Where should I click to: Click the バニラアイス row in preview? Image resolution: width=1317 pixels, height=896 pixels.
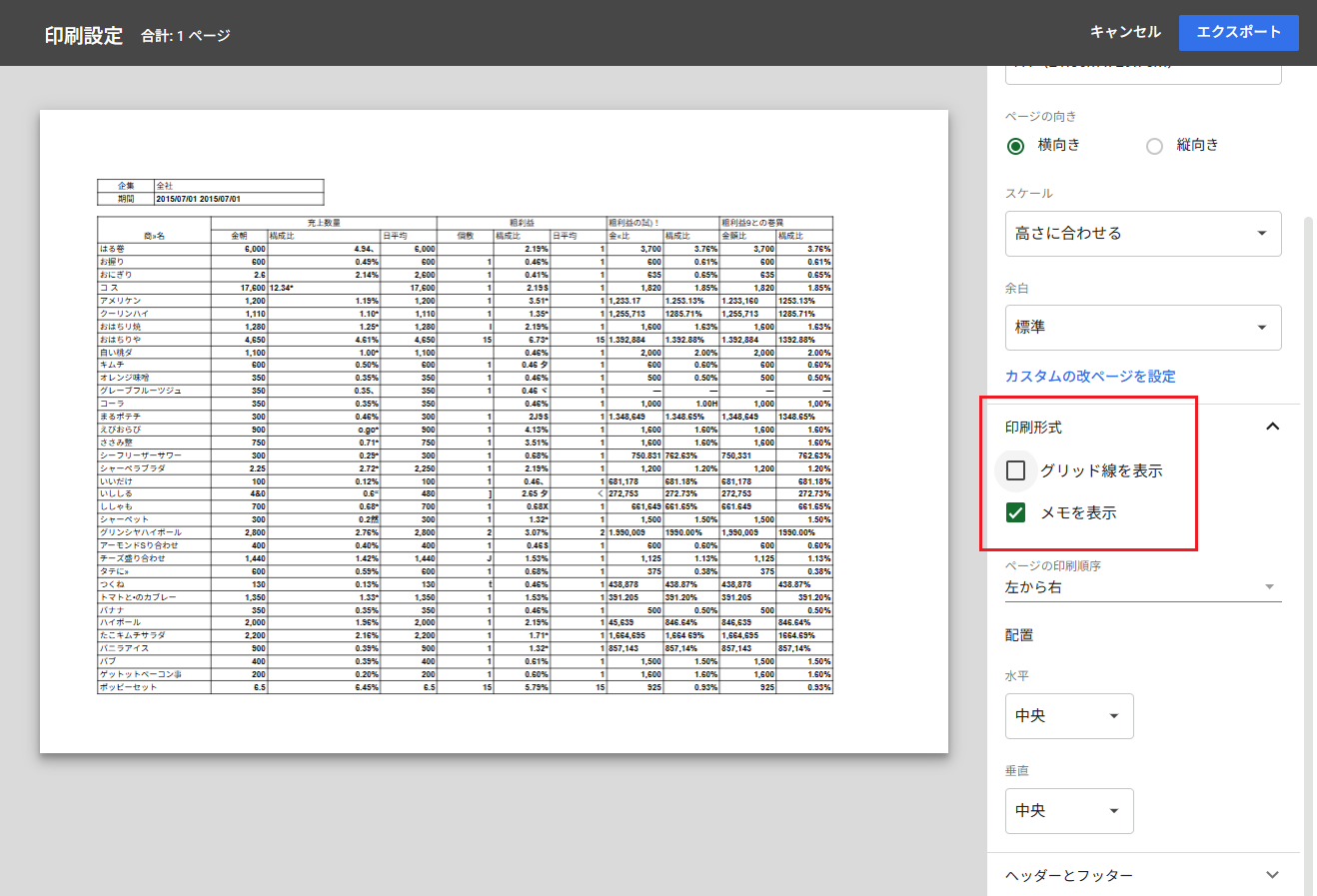[465, 648]
